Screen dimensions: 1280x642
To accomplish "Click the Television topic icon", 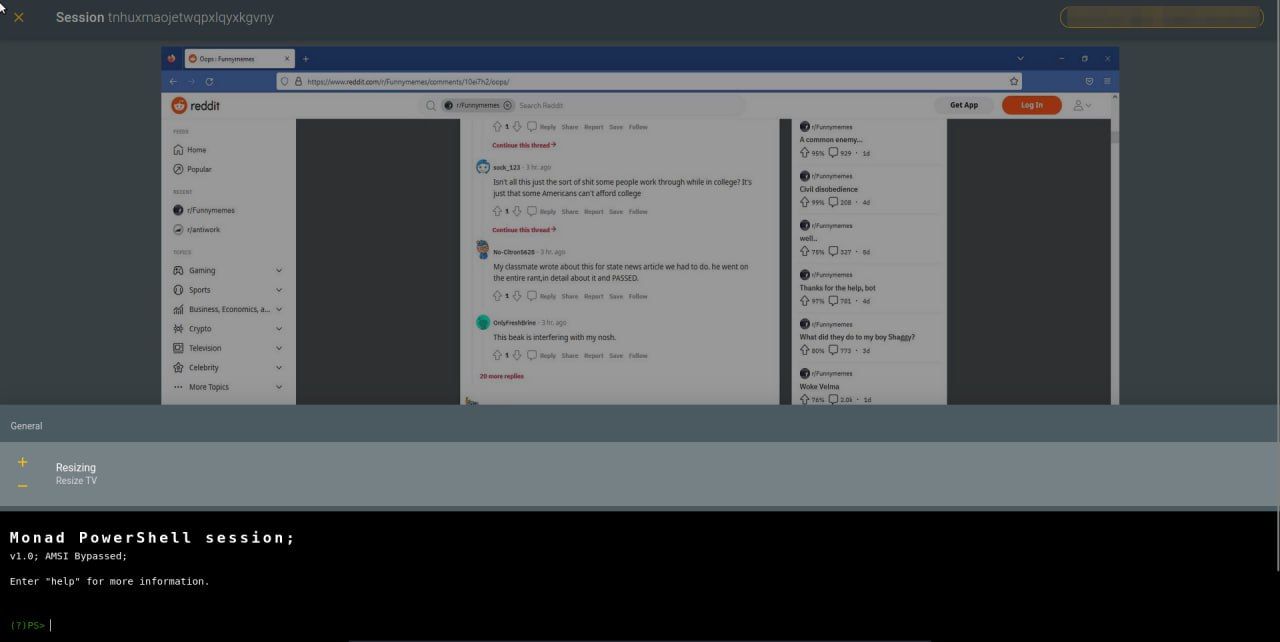I will click(x=178, y=348).
